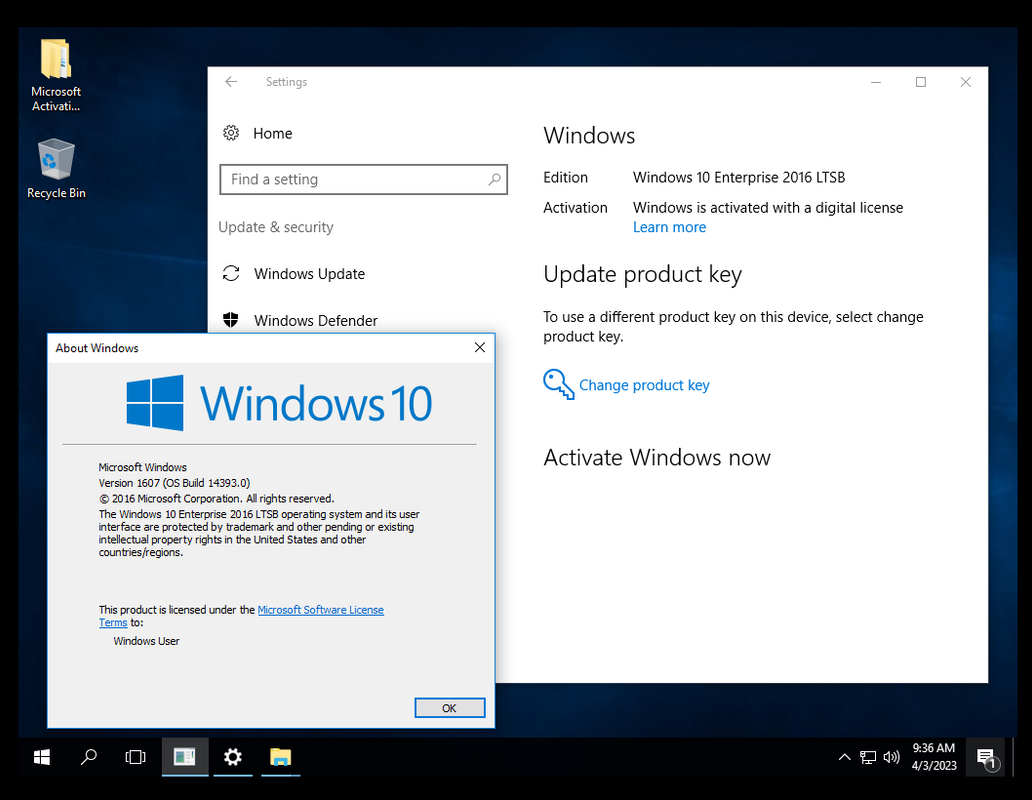1032x800 pixels.
Task: Switch to the About Windows taskbar app
Action: pyautogui.click(x=185, y=757)
